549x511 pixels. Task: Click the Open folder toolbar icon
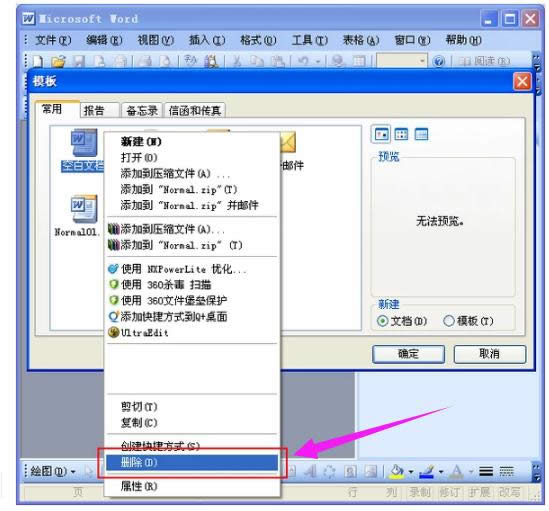[x=58, y=61]
